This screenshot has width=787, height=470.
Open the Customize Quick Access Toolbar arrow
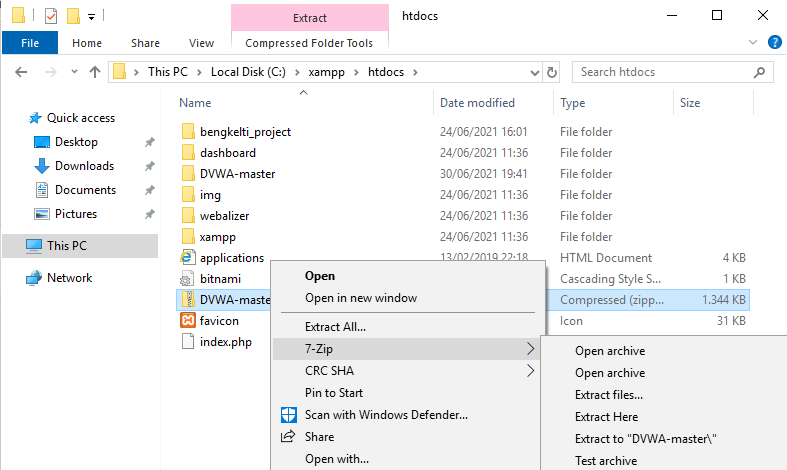click(x=91, y=17)
